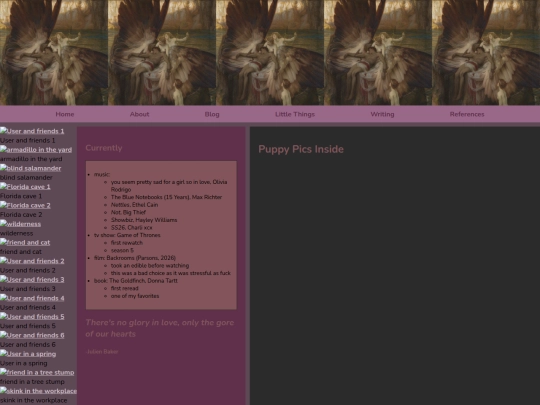Click the 'took an edible before watching' line
Image resolution: width=540 pixels, height=405 pixels.
pyautogui.click(x=150, y=266)
